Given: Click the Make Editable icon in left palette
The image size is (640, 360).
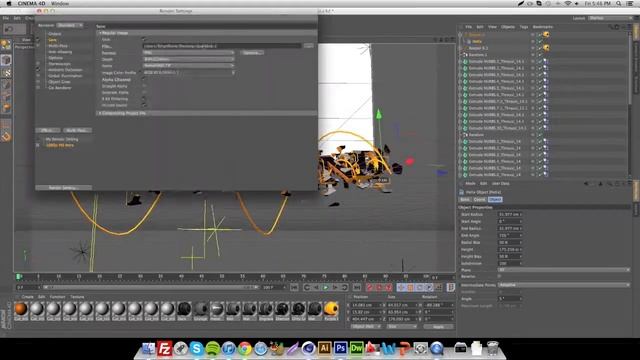Looking at the screenshot, I should (x=6, y=44).
